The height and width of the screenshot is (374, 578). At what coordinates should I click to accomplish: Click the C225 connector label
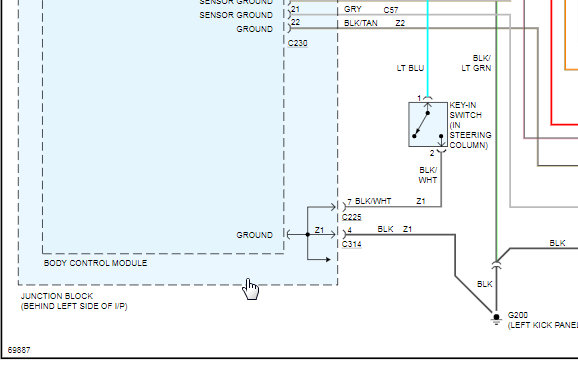pyautogui.click(x=351, y=217)
